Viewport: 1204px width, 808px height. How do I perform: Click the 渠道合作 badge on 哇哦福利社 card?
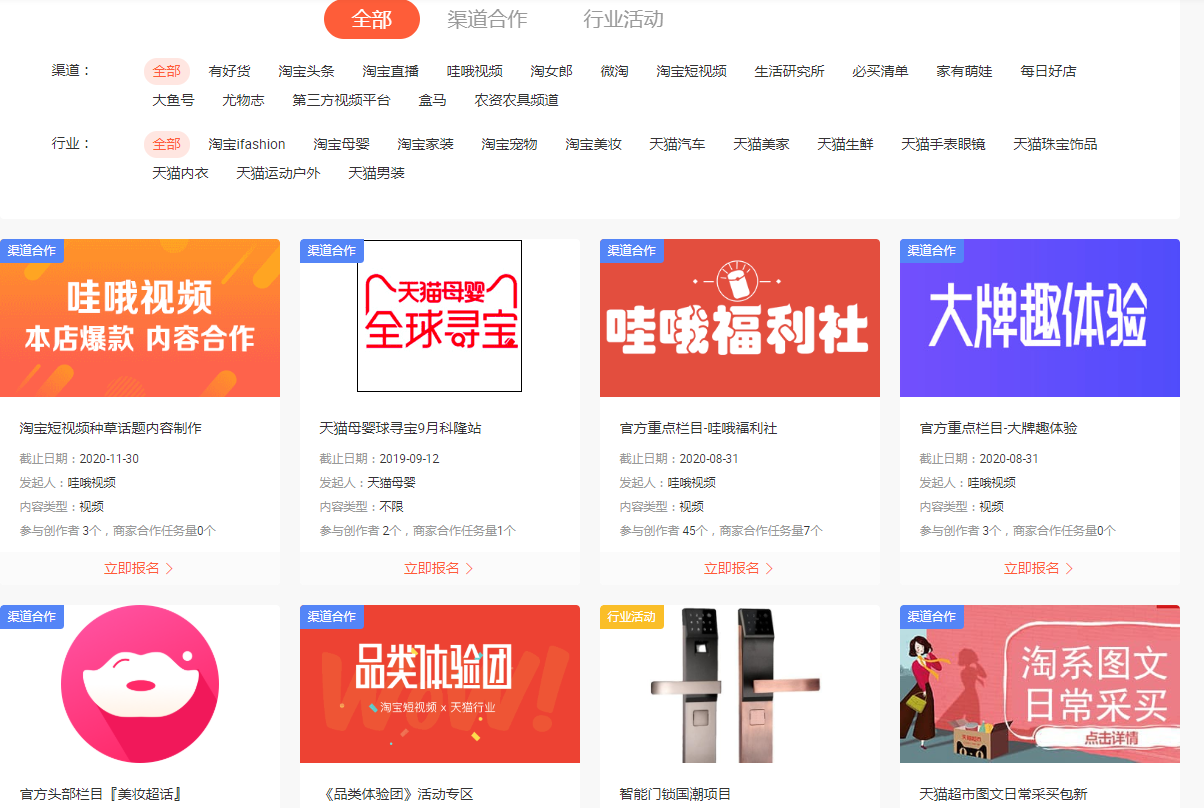coord(632,251)
